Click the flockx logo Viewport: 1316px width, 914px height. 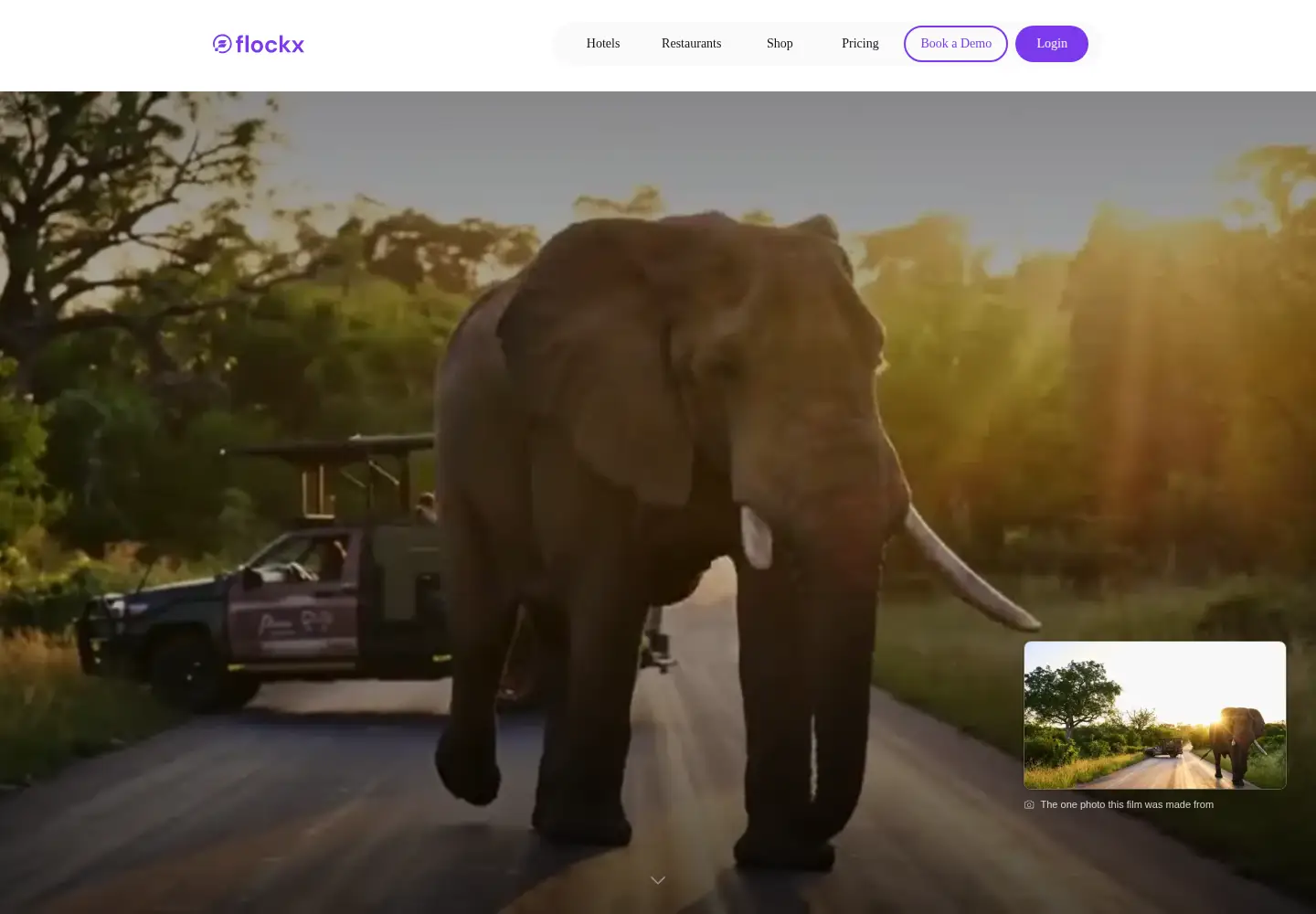click(x=259, y=44)
